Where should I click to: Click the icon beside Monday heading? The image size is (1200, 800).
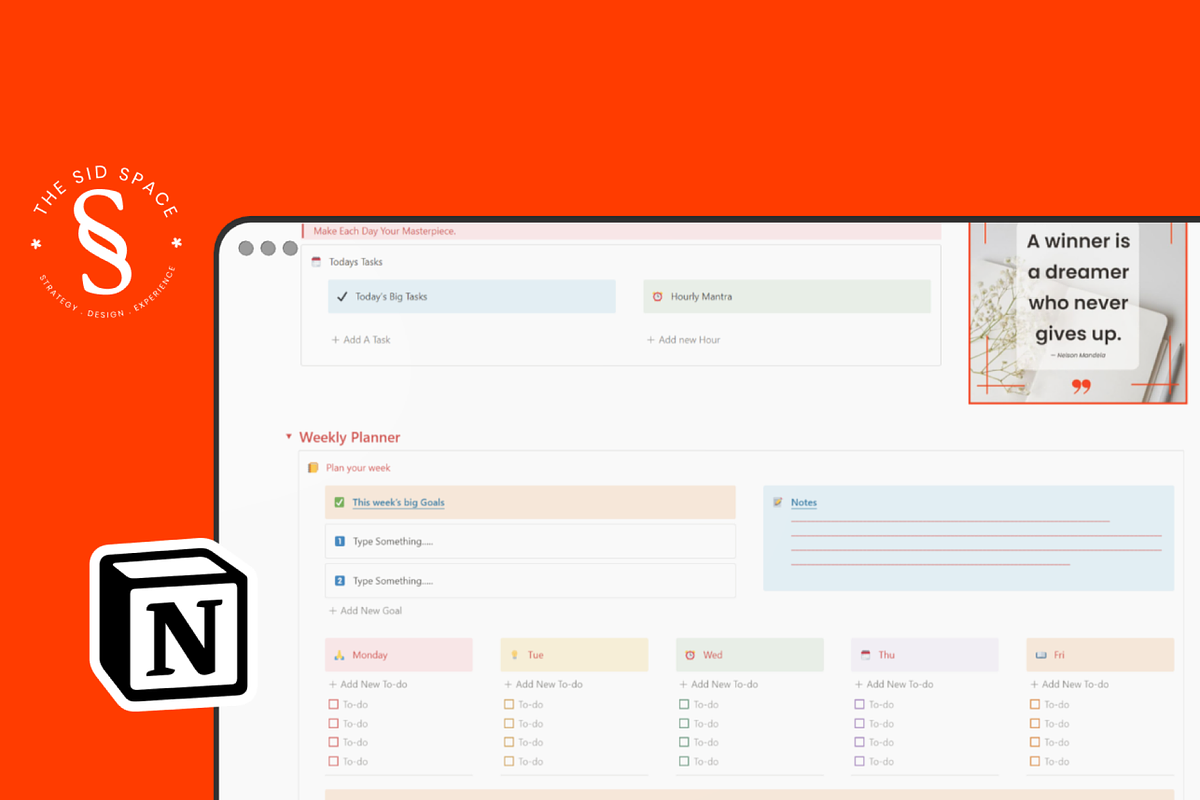point(339,655)
